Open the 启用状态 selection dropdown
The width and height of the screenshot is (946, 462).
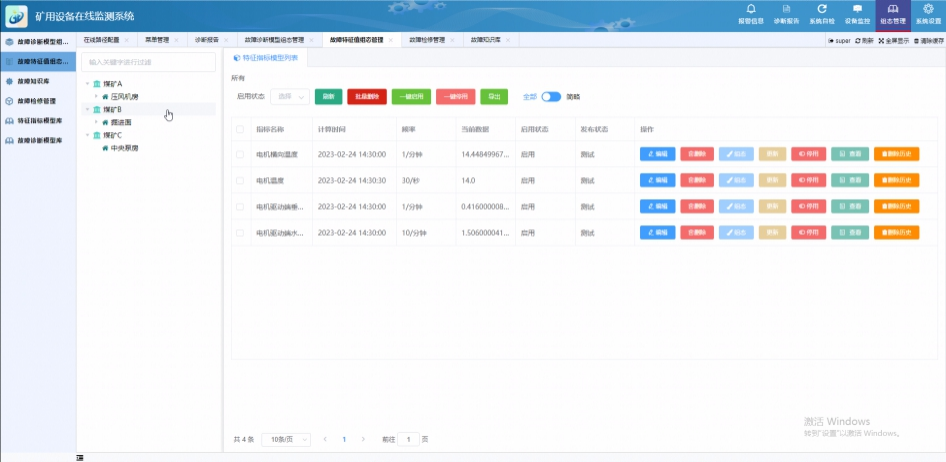tap(289, 97)
